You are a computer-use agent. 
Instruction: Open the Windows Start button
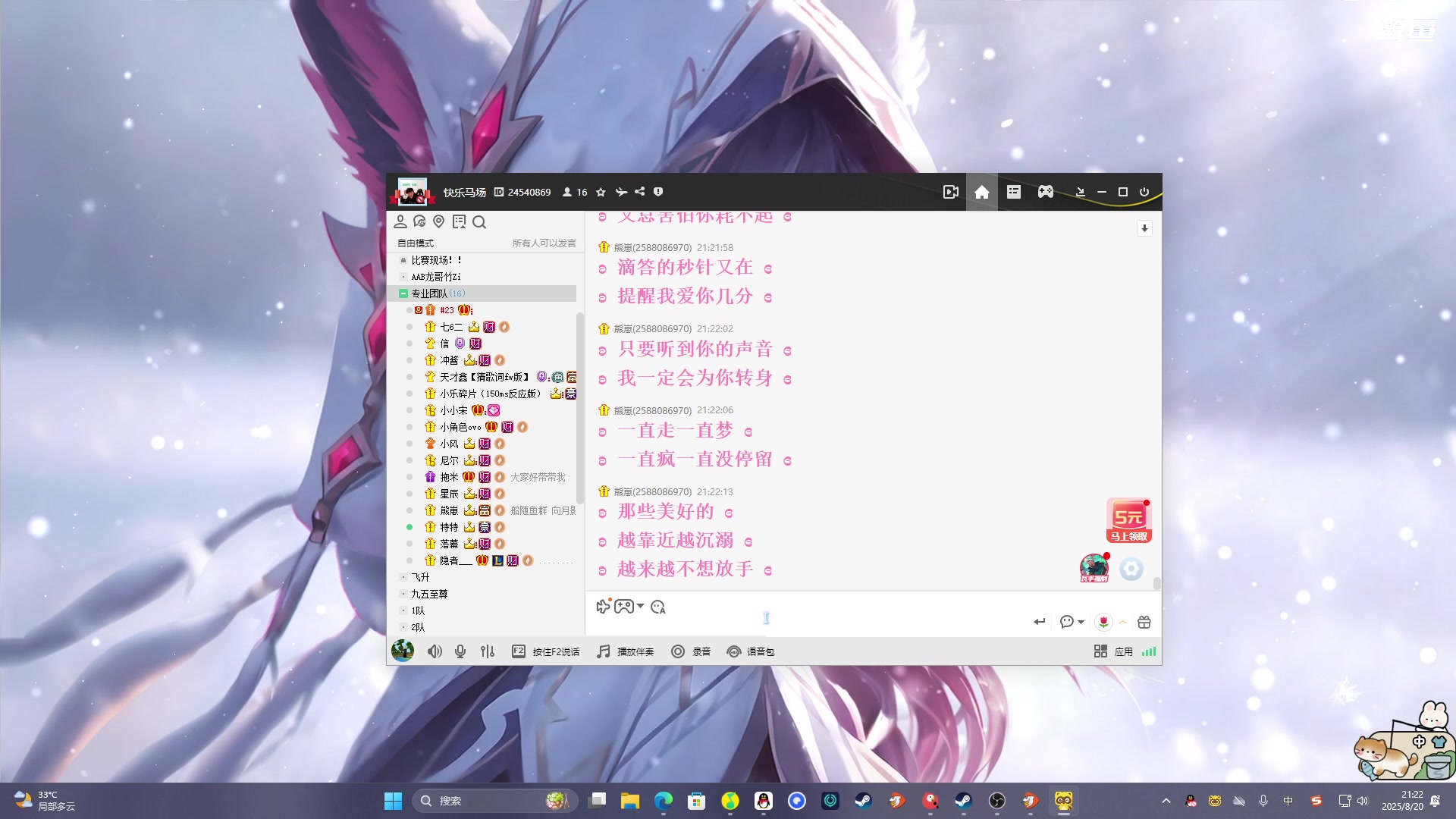[393, 801]
